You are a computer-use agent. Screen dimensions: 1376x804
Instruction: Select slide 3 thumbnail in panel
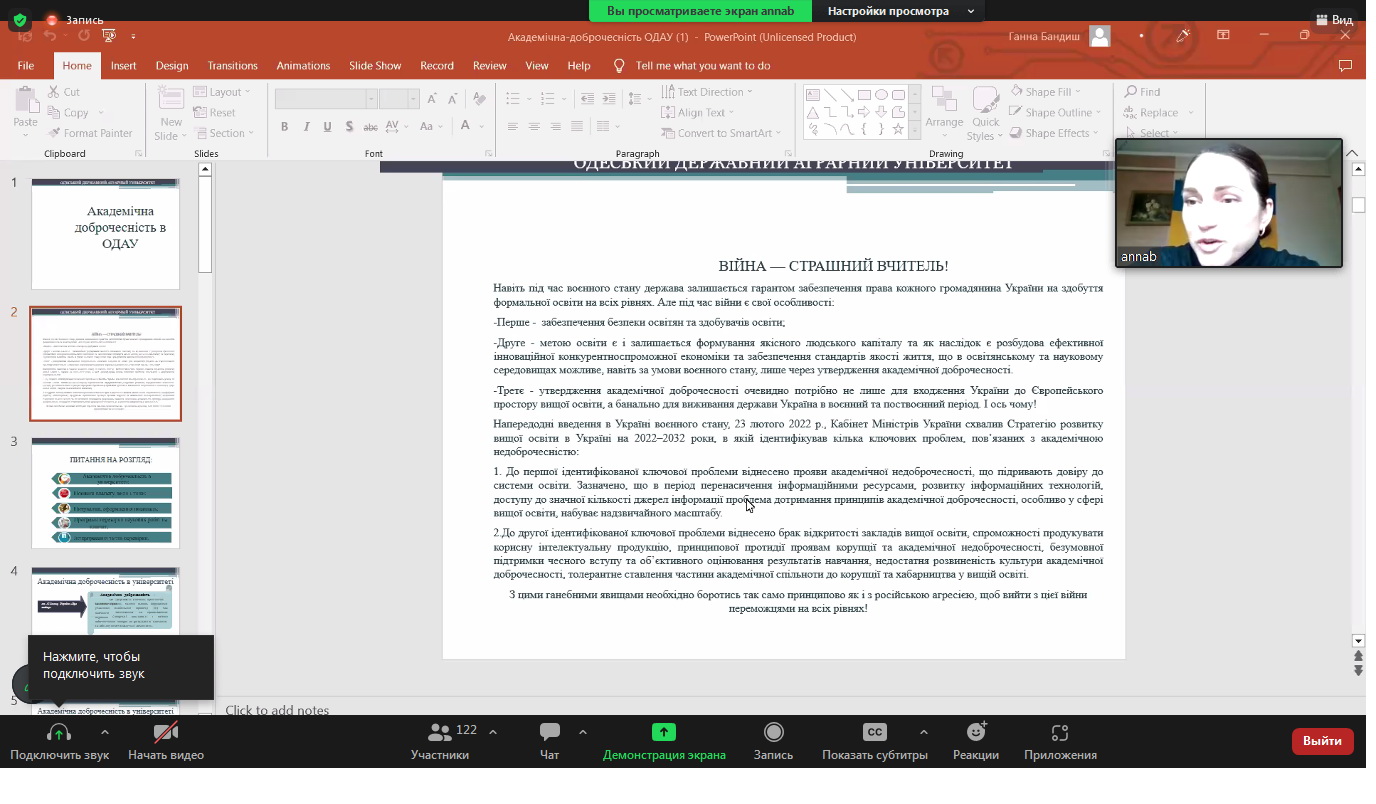pyautogui.click(x=105, y=493)
